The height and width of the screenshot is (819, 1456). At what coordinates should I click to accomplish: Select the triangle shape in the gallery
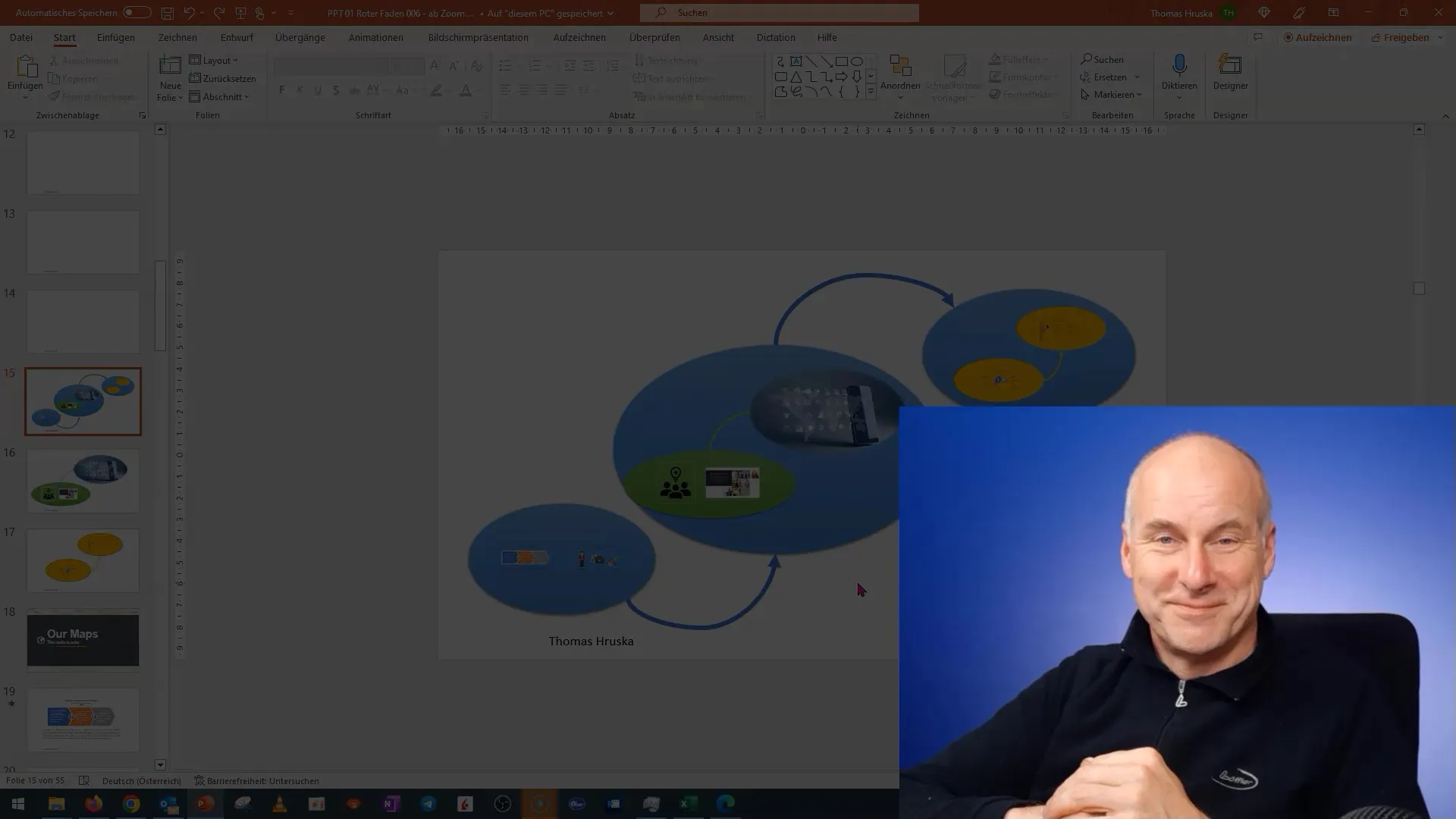click(x=795, y=77)
